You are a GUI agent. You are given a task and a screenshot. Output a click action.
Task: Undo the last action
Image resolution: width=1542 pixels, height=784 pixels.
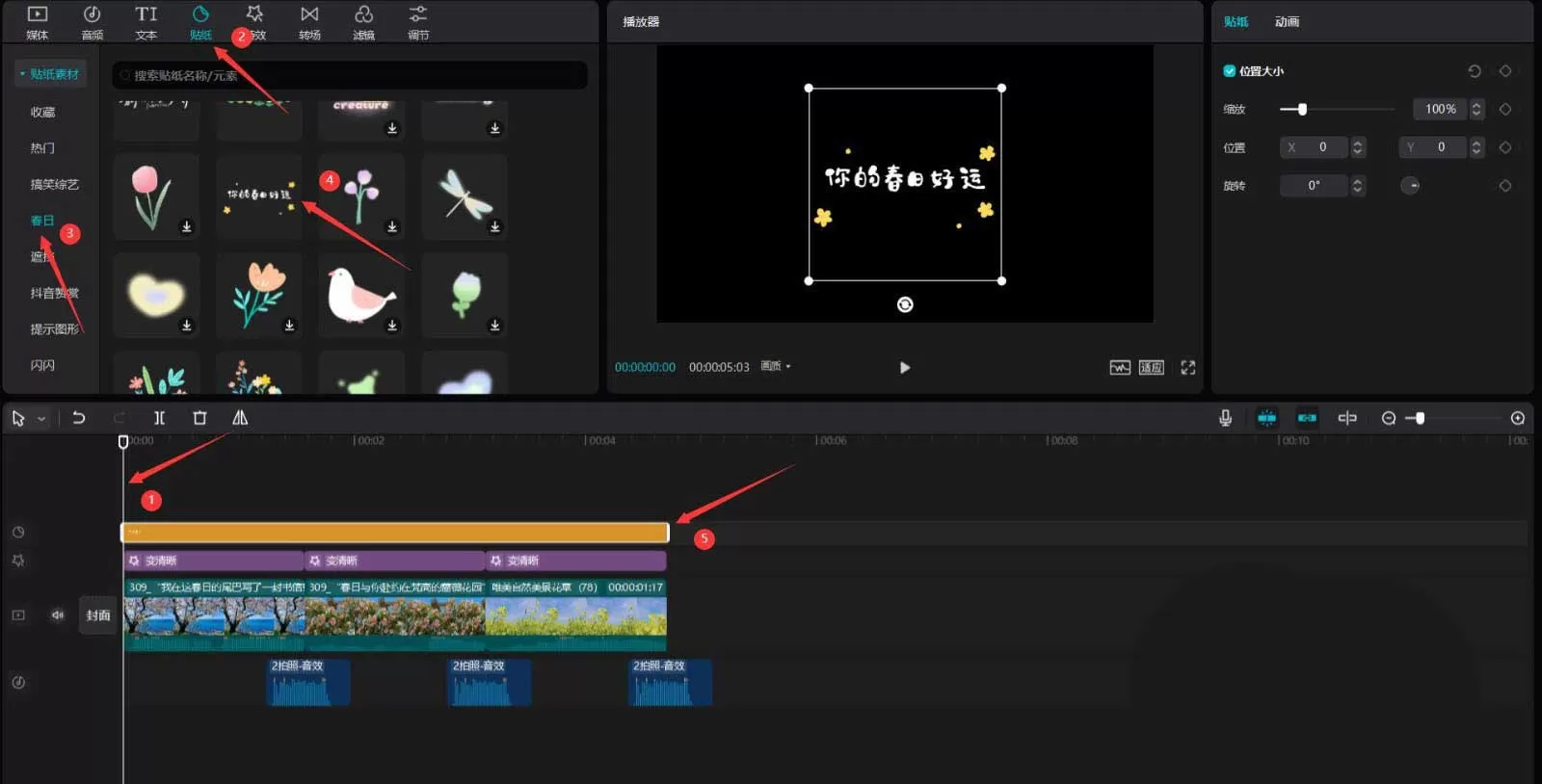click(x=79, y=418)
